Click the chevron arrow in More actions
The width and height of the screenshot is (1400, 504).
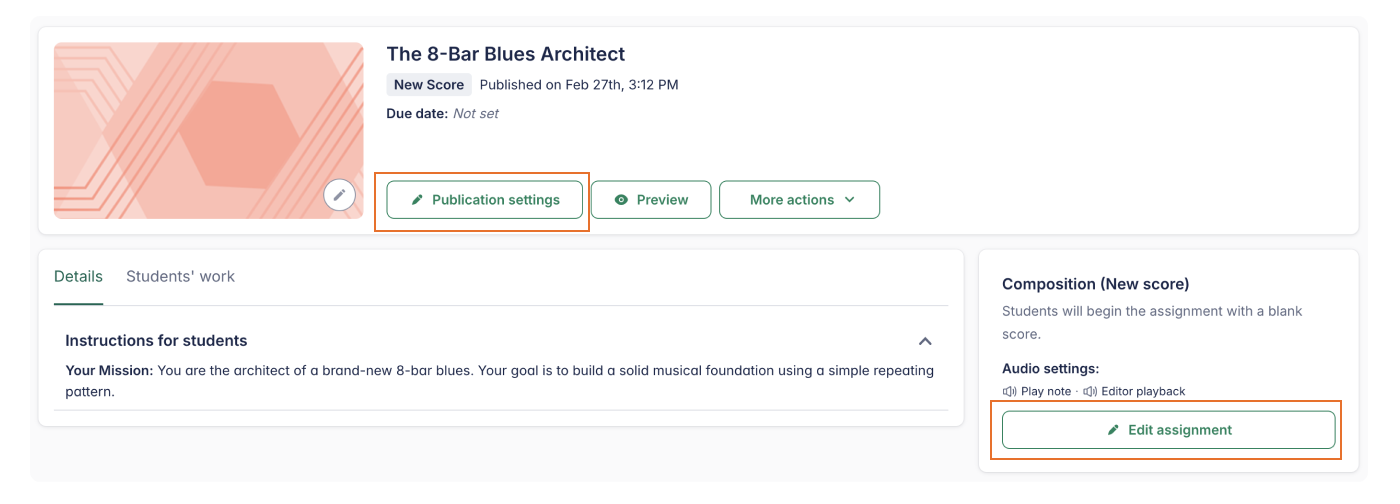tap(849, 200)
